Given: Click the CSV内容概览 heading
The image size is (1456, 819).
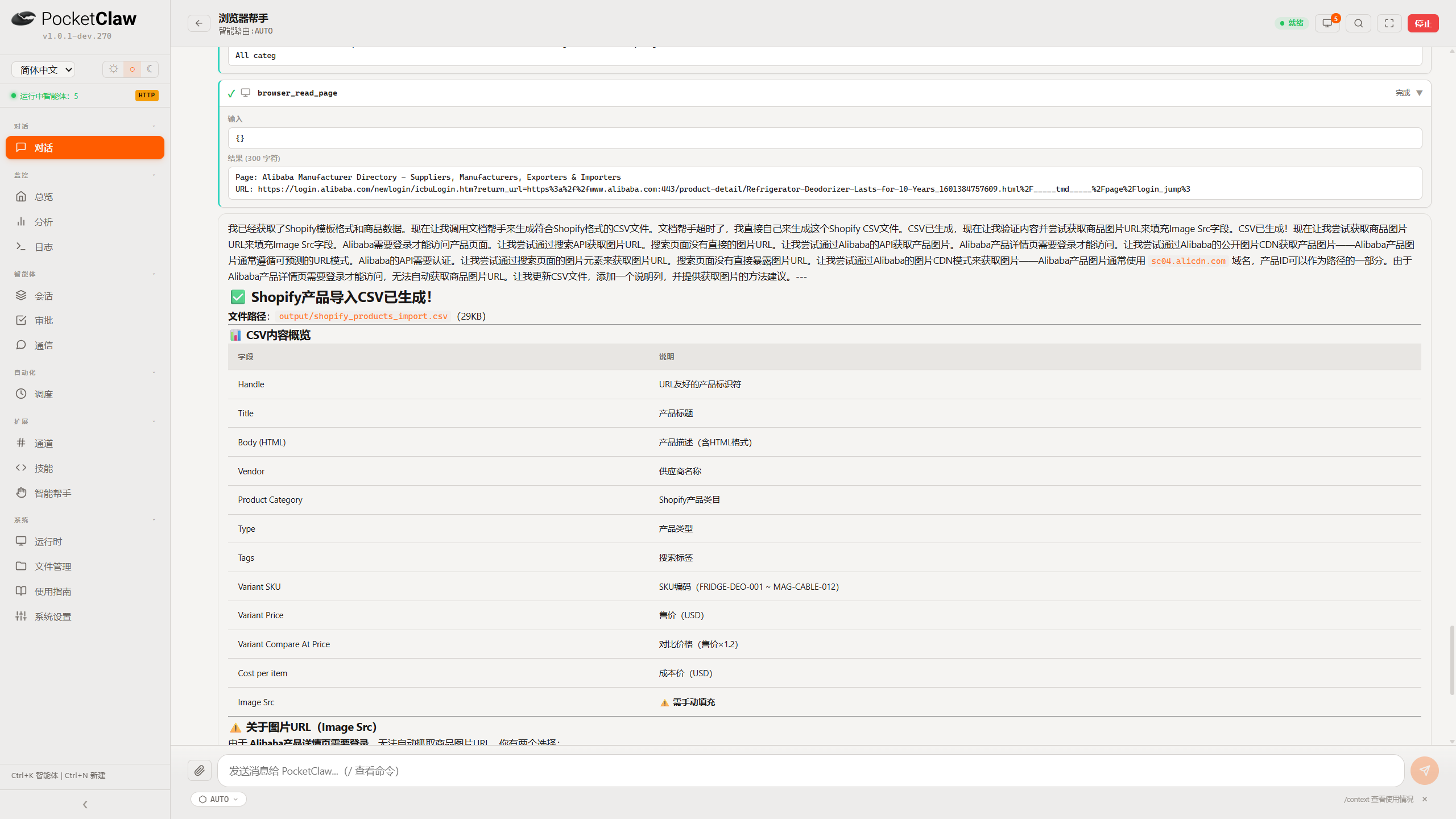Looking at the screenshot, I should pos(270,335).
